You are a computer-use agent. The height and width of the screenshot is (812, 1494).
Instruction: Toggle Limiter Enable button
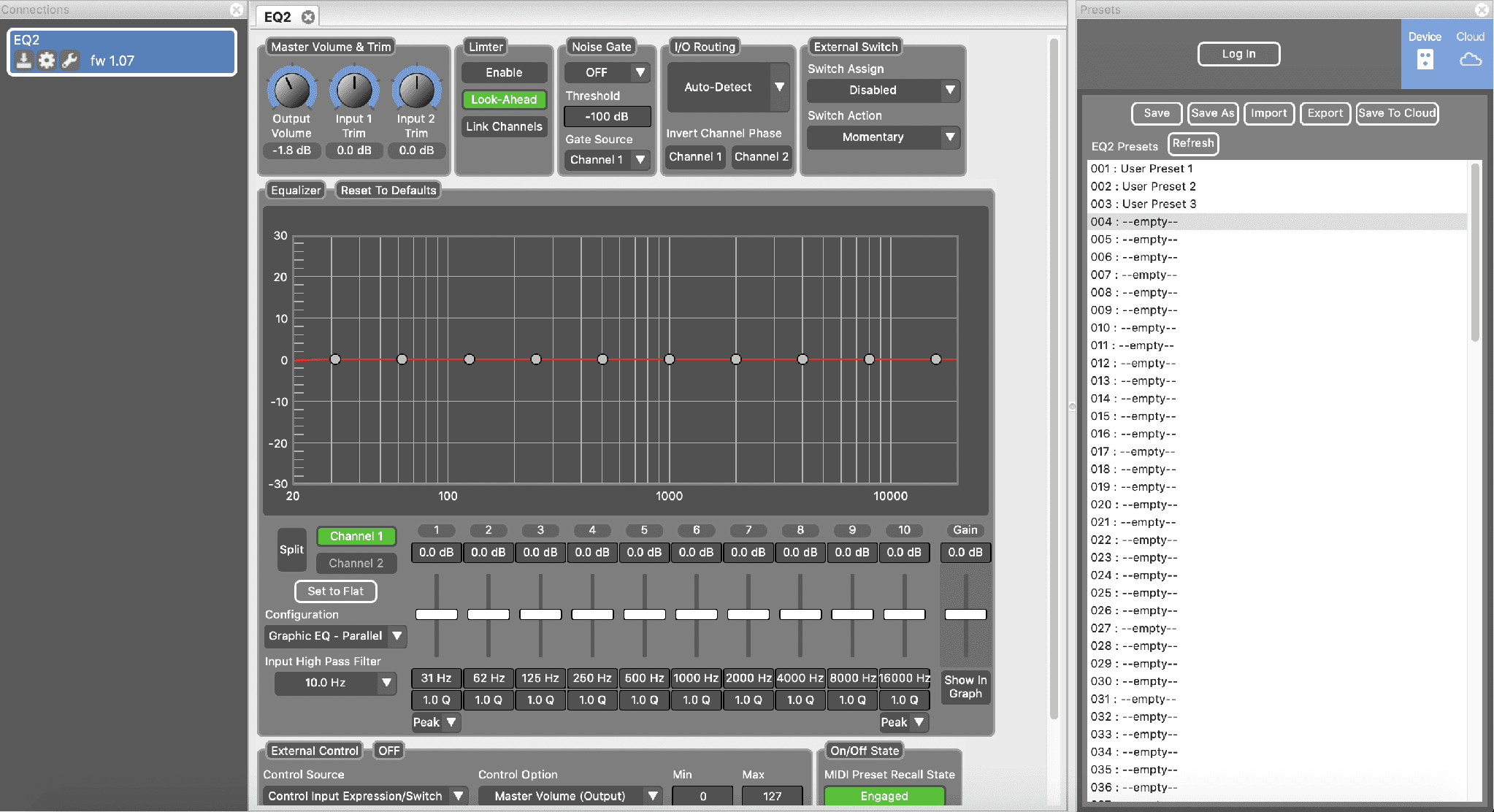(504, 72)
